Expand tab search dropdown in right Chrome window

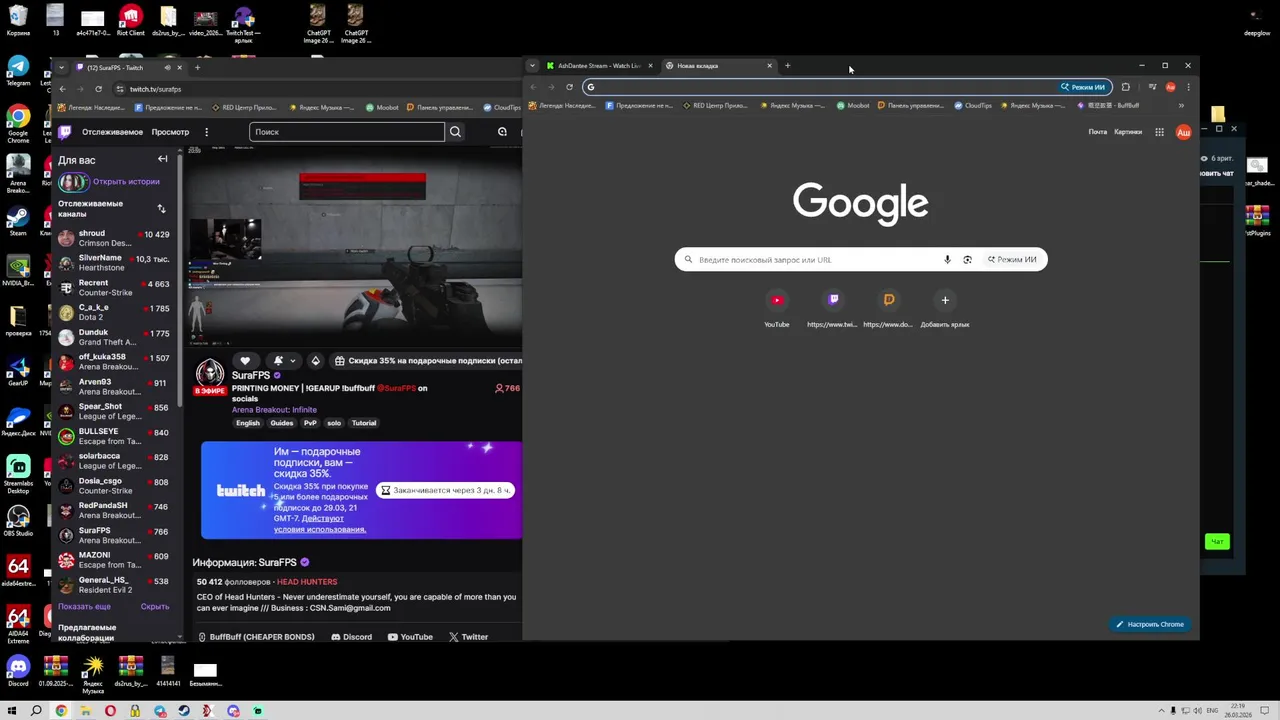coord(532,66)
